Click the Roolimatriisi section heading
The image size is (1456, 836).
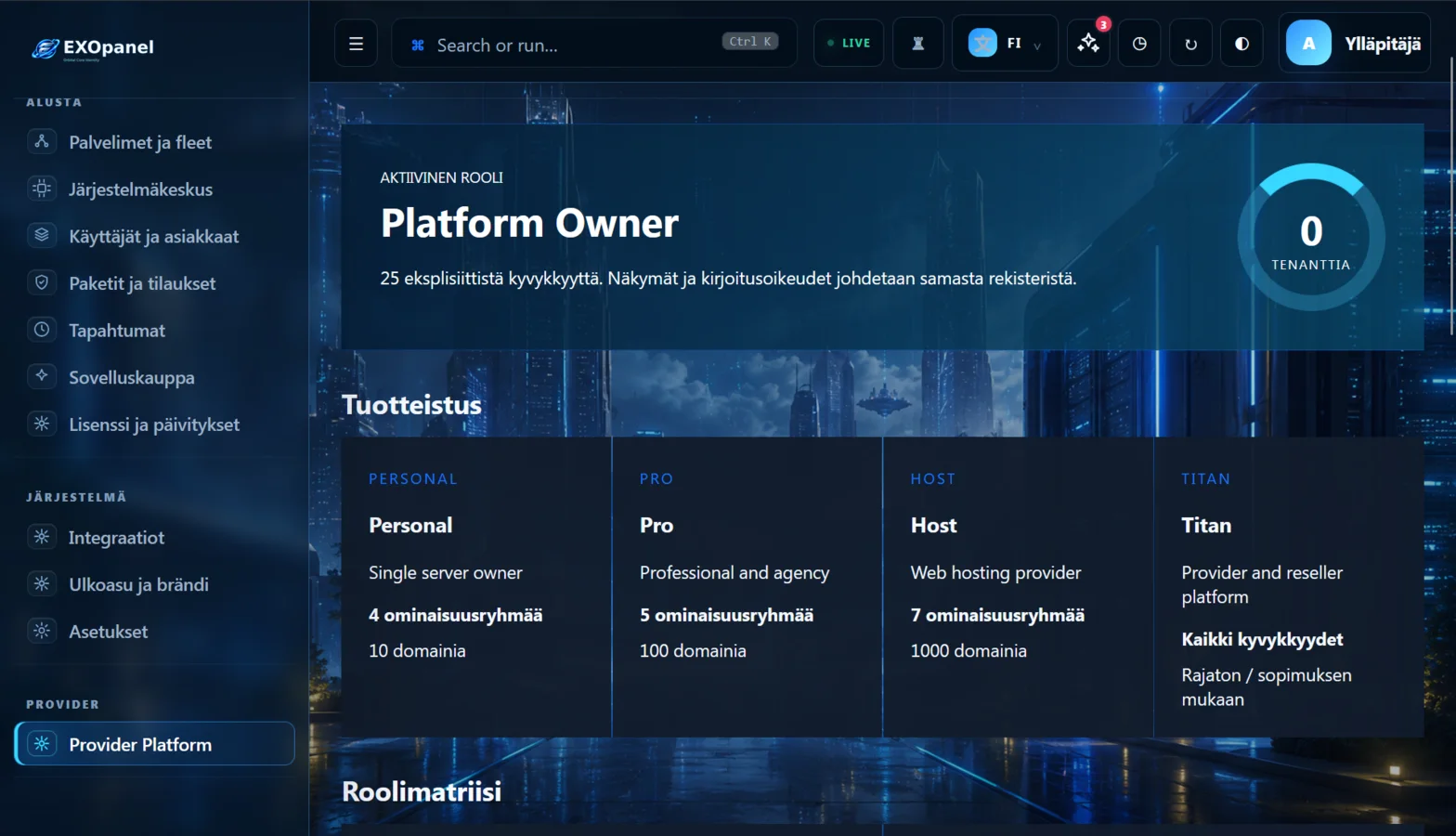click(x=422, y=791)
